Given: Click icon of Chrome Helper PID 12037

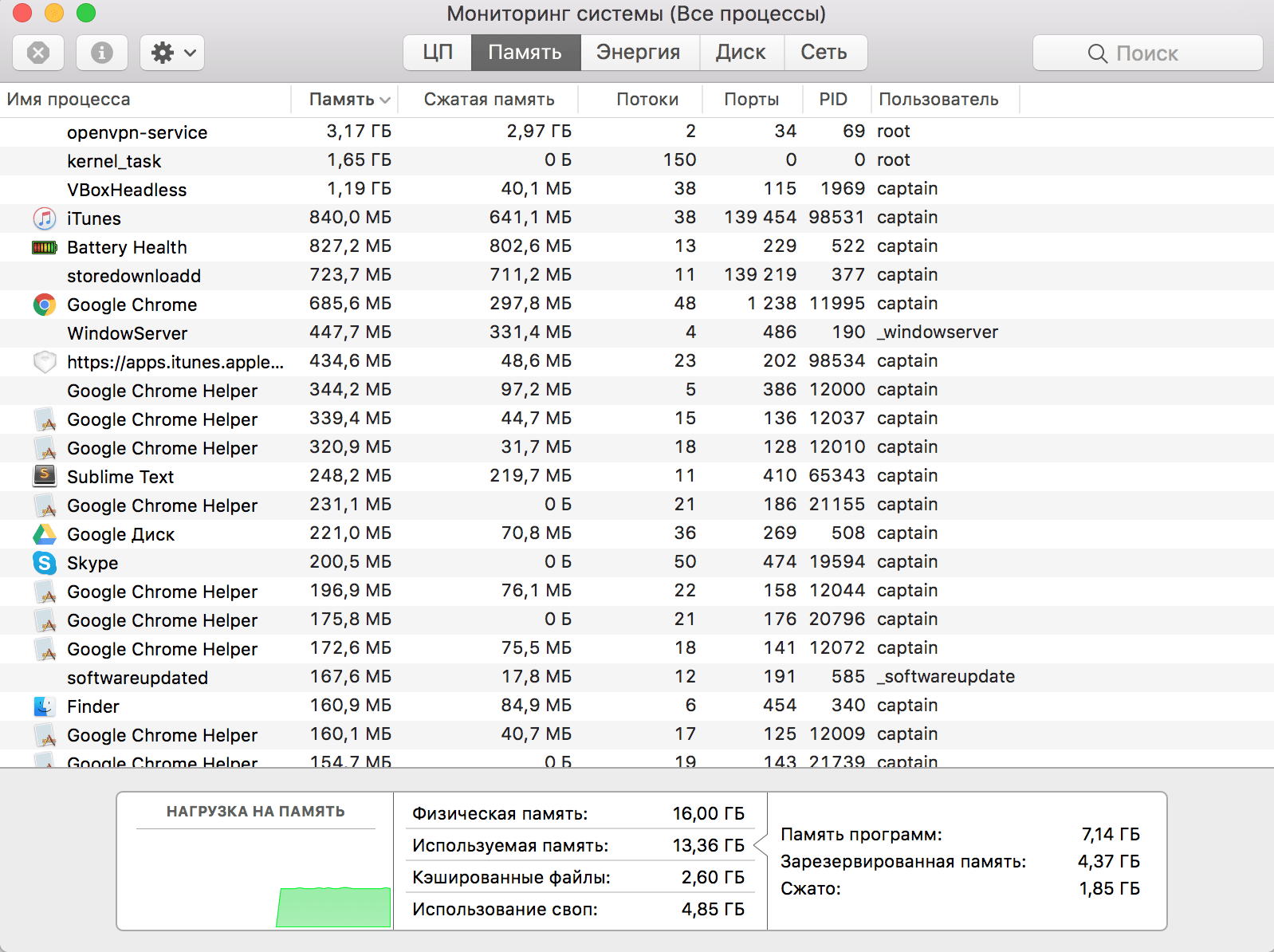Looking at the screenshot, I should point(45,419).
